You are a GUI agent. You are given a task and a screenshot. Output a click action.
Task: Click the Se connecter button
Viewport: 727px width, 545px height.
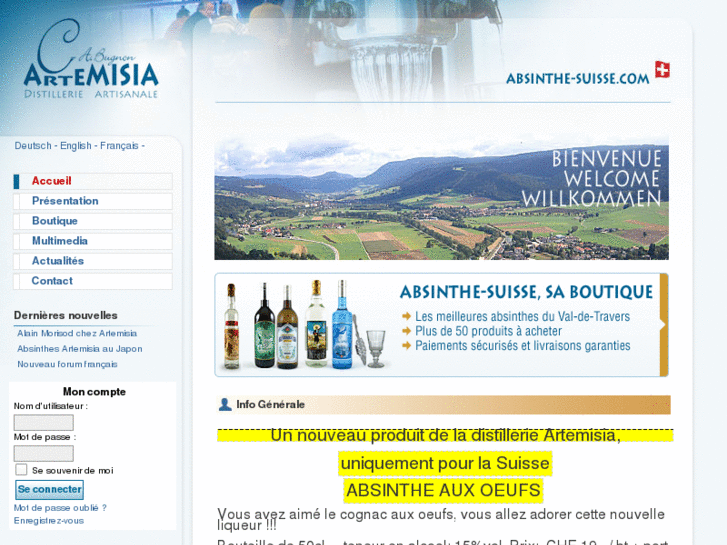click(x=50, y=489)
